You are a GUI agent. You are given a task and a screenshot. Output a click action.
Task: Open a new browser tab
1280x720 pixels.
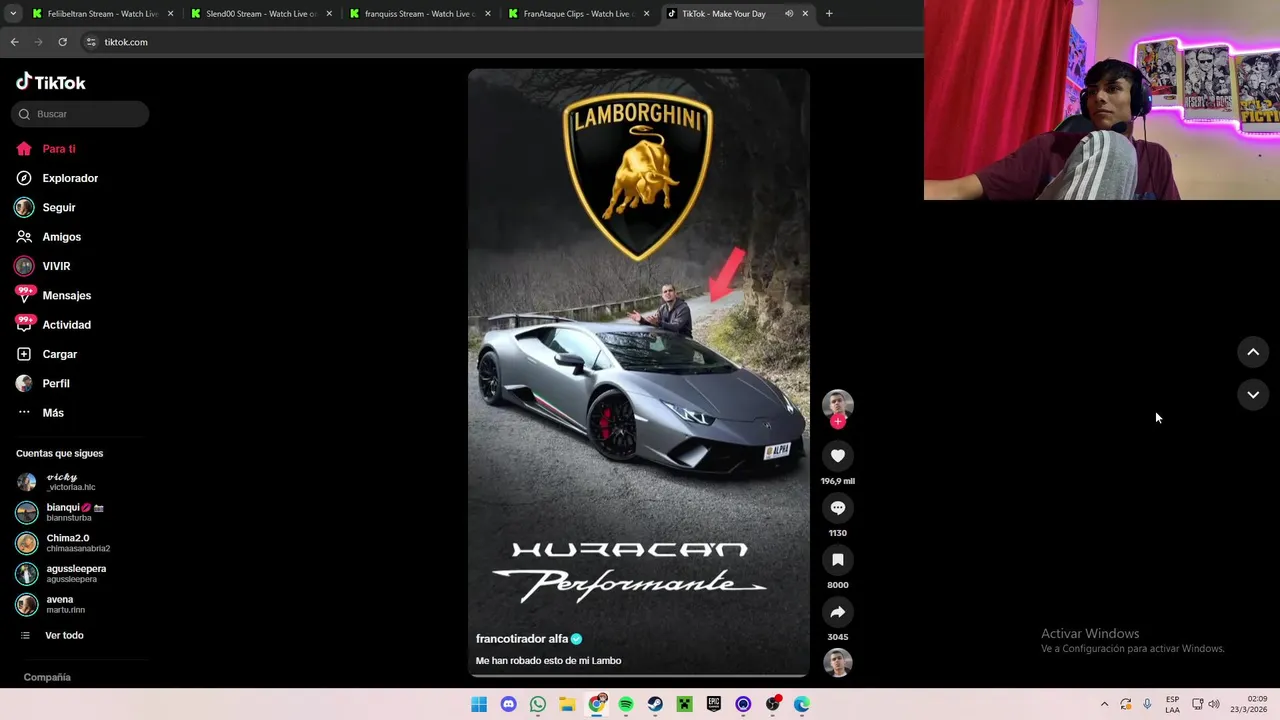pyautogui.click(x=829, y=14)
